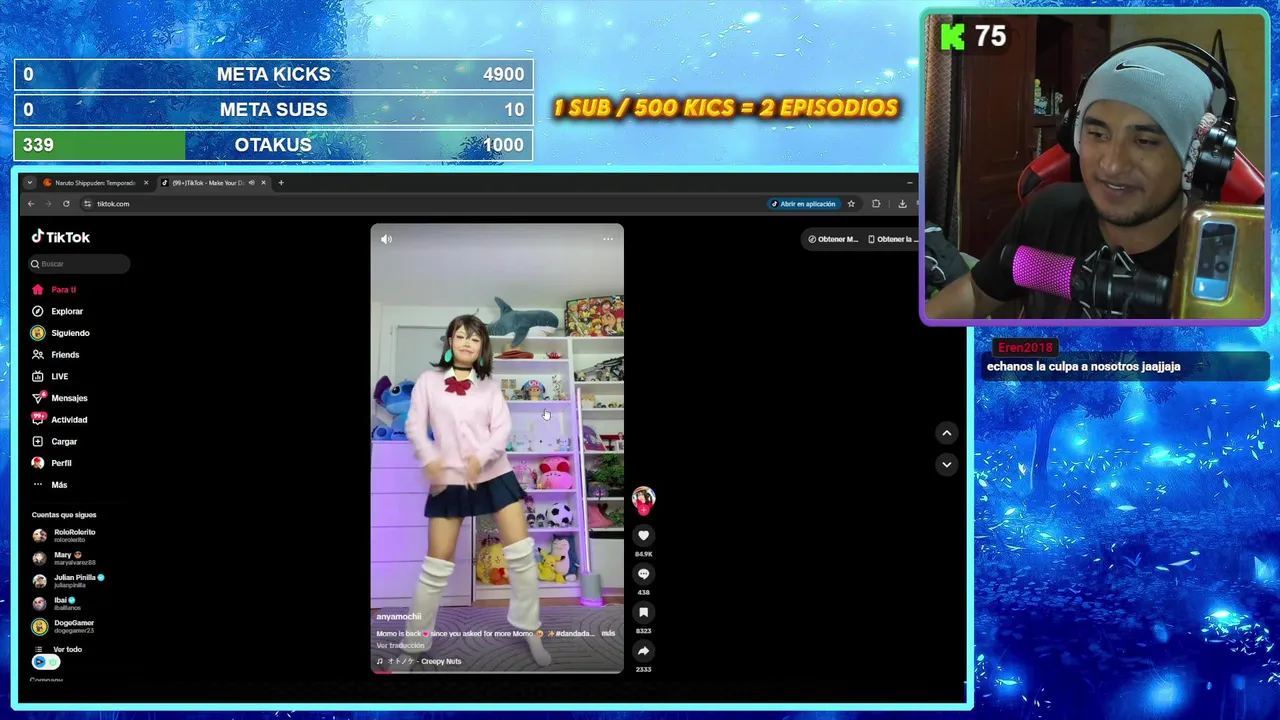The height and width of the screenshot is (720, 1280).
Task: Expand the Más options menu
Action: 50,485
